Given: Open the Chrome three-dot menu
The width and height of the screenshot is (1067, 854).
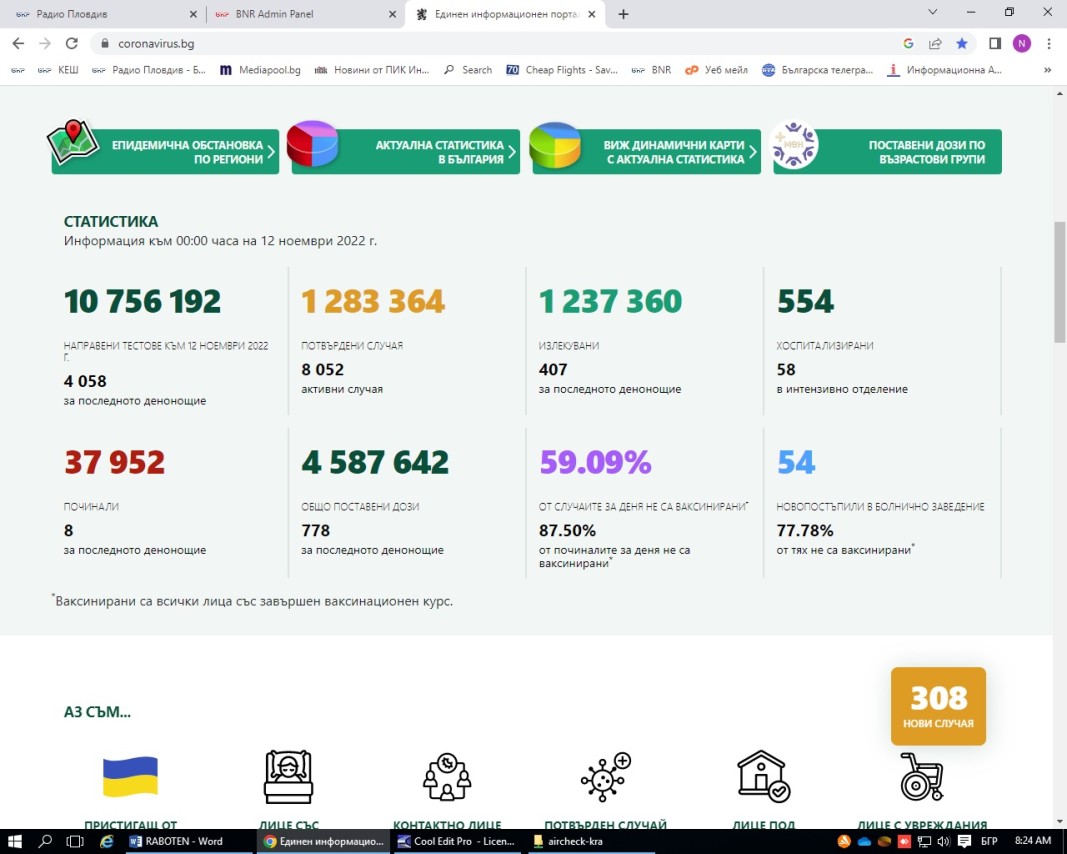Looking at the screenshot, I should pyautogui.click(x=1048, y=43).
